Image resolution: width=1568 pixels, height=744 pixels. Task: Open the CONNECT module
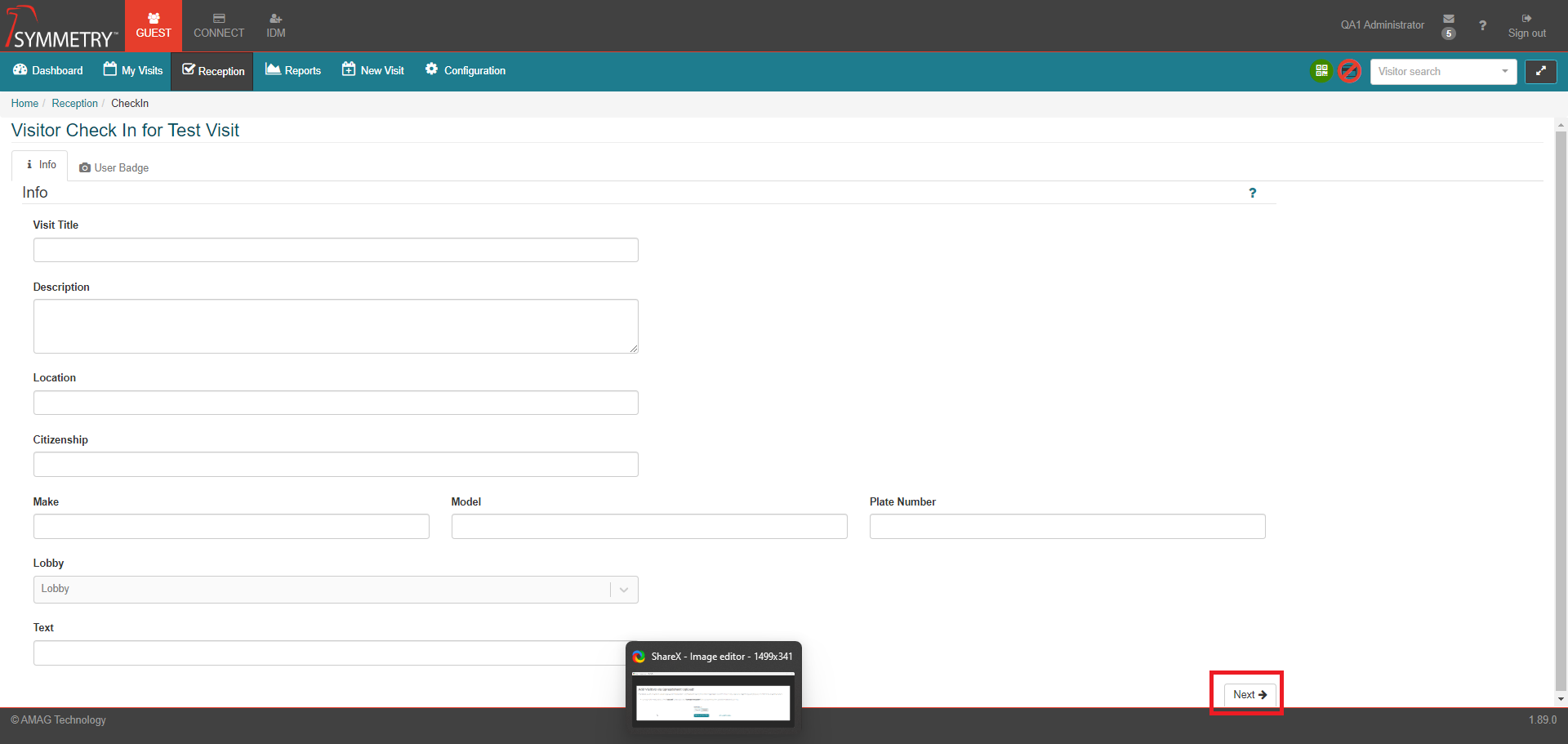[x=219, y=26]
